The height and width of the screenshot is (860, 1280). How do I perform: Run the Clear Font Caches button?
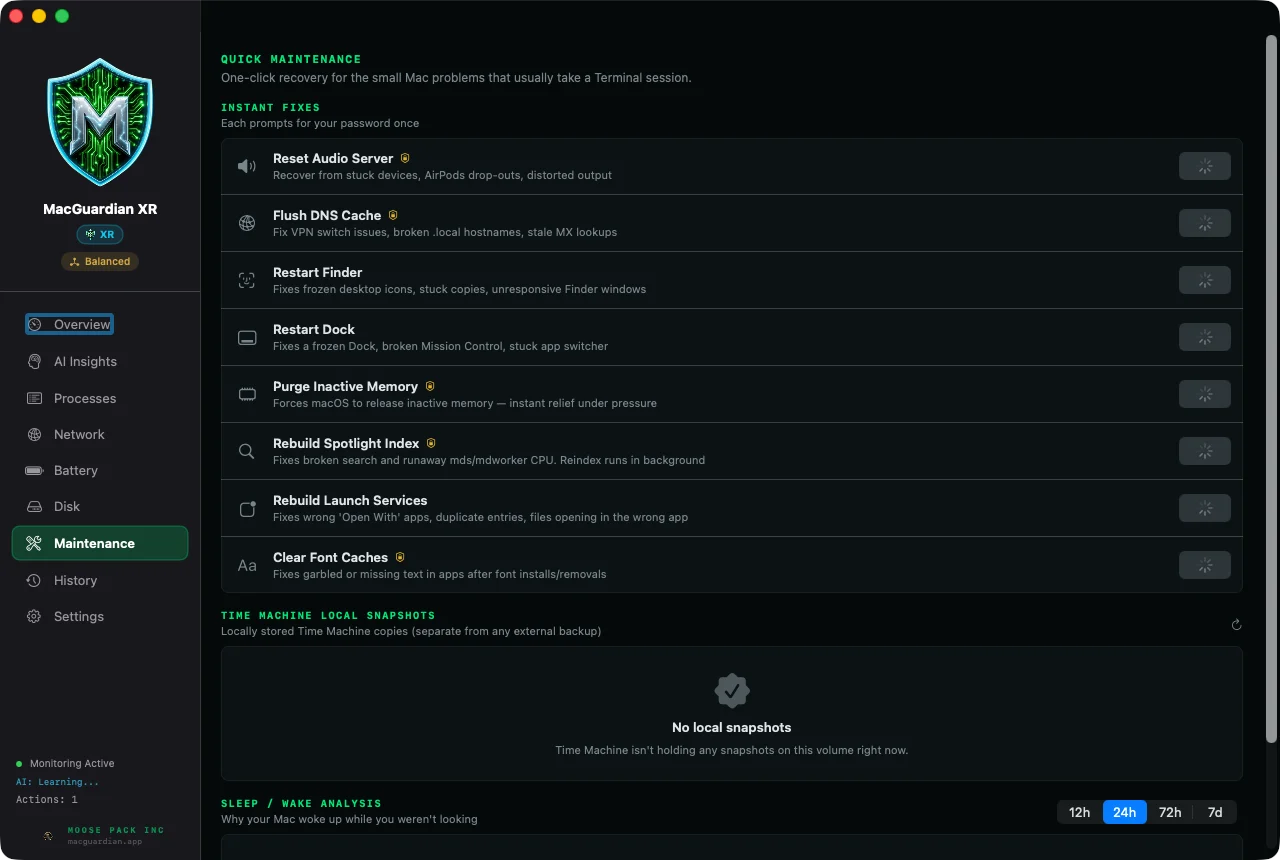(1205, 565)
